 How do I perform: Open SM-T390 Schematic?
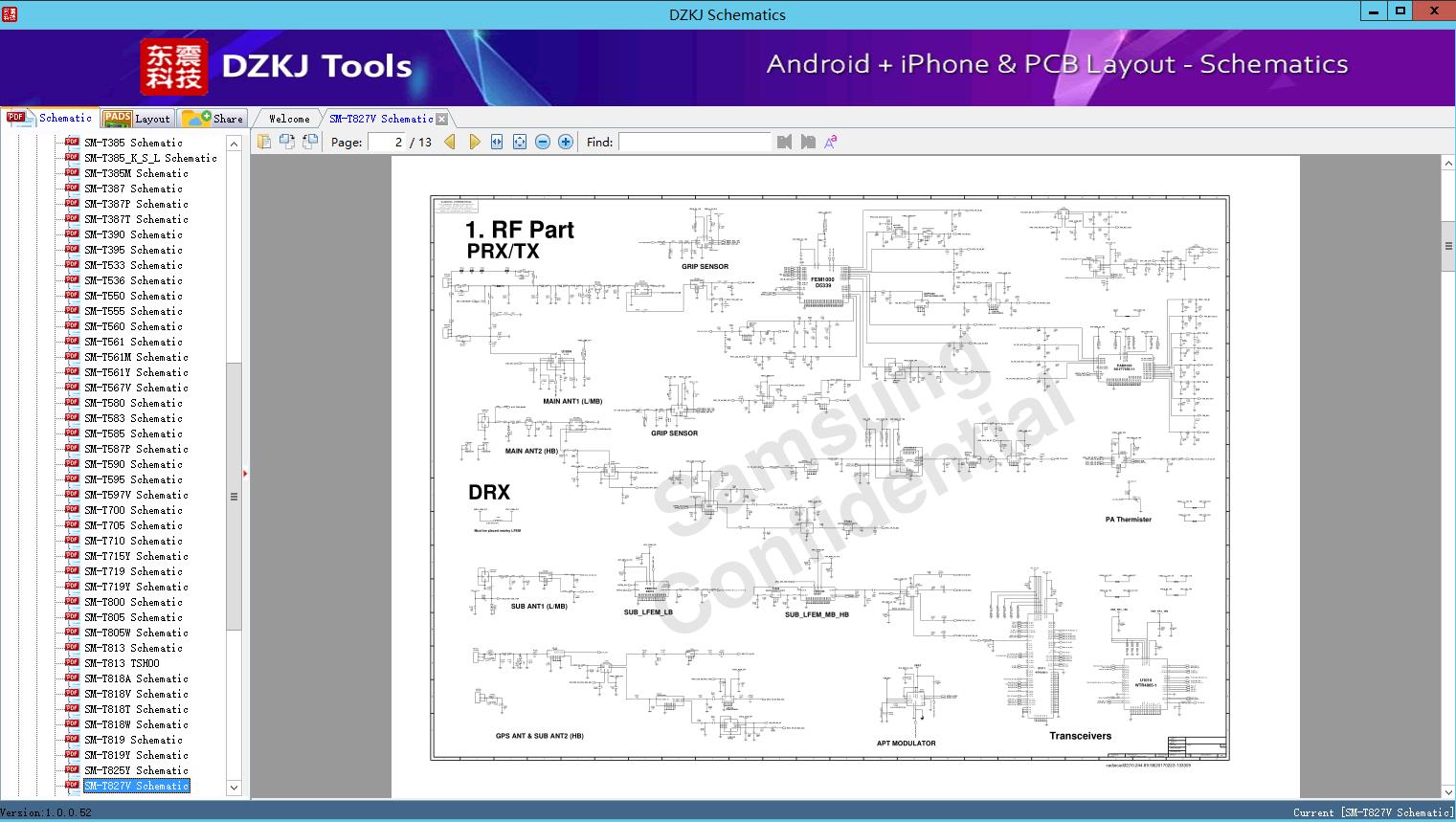(x=133, y=234)
